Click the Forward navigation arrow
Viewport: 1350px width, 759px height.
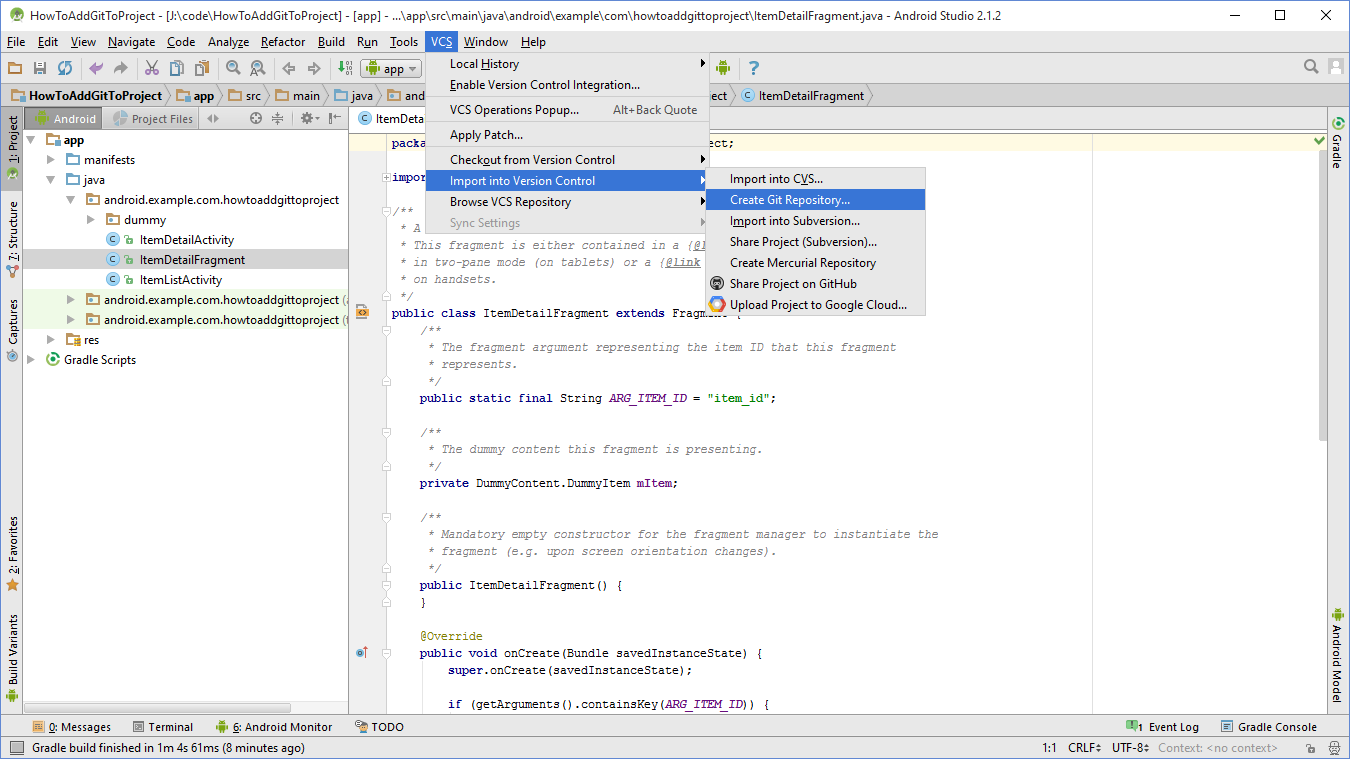pyautogui.click(x=314, y=68)
